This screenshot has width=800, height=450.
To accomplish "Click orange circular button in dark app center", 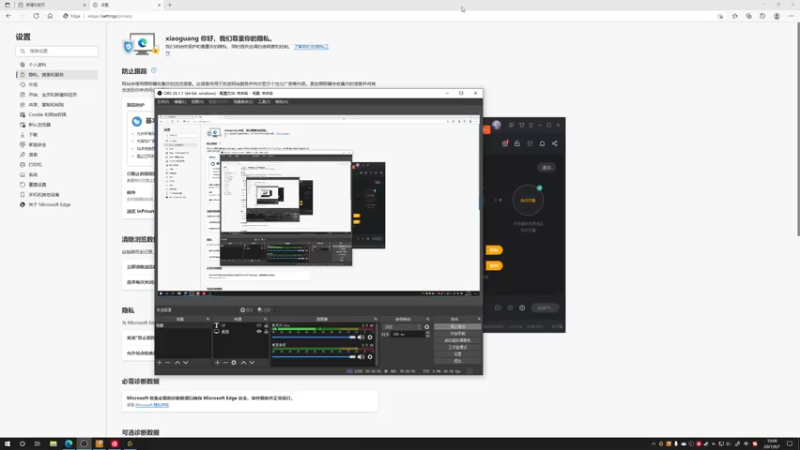I will (528, 200).
